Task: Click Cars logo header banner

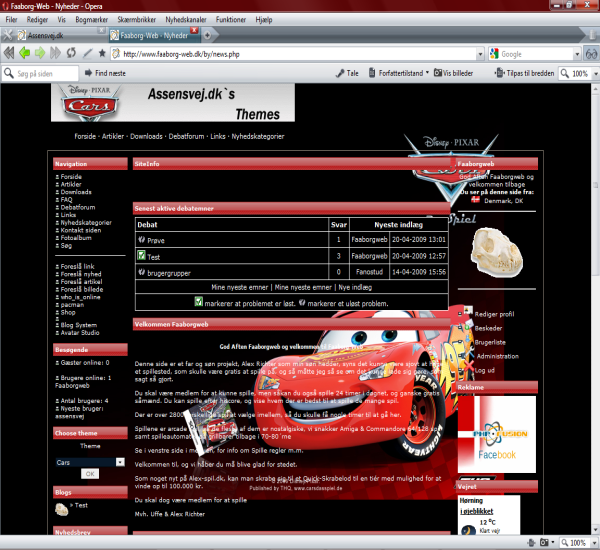Action: tap(173, 103)
